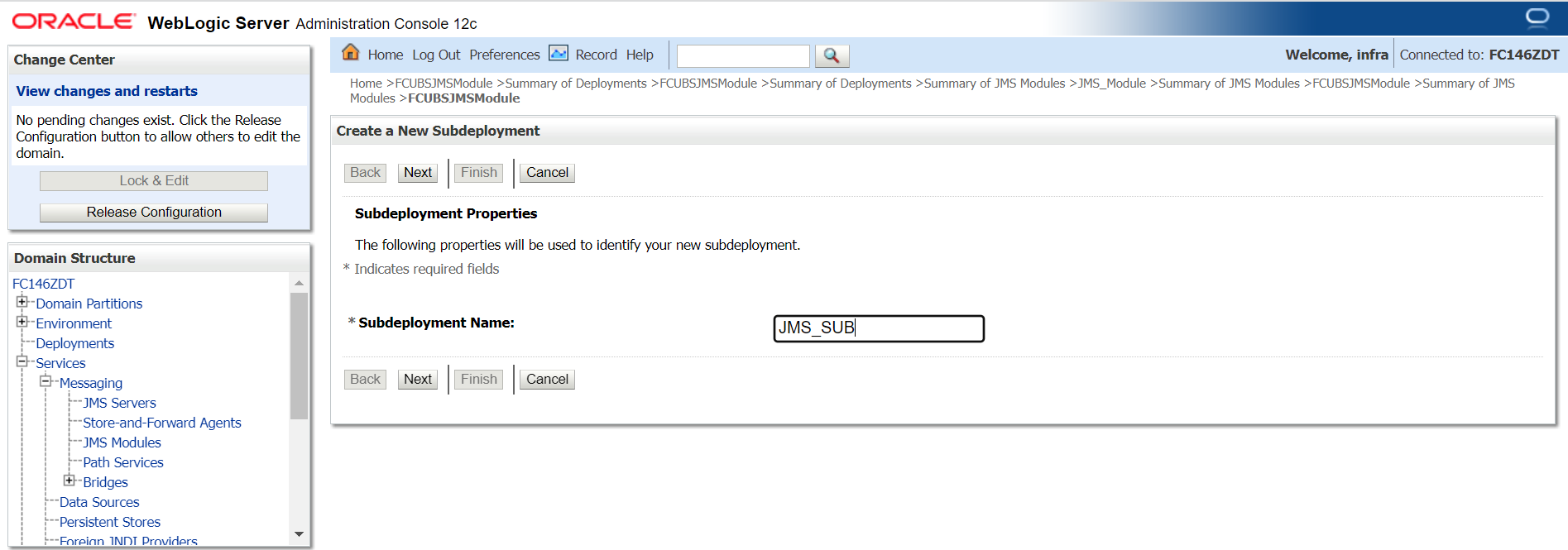The width and height of the screenshot is (1568, 550).
Task: Click the Lock & Edit button
Action: coord(154,181)
